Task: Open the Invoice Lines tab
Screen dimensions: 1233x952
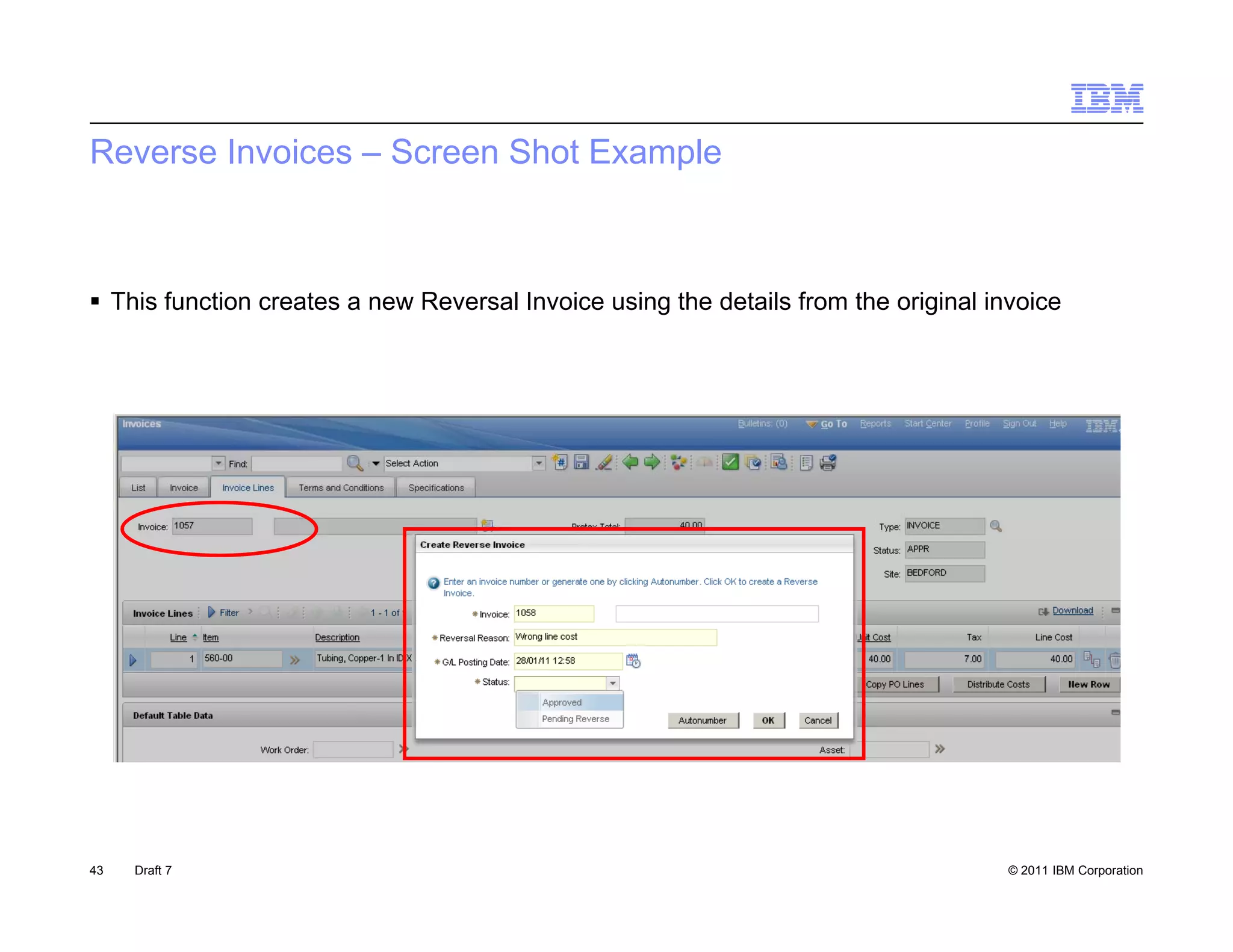Action: point(248,487)
